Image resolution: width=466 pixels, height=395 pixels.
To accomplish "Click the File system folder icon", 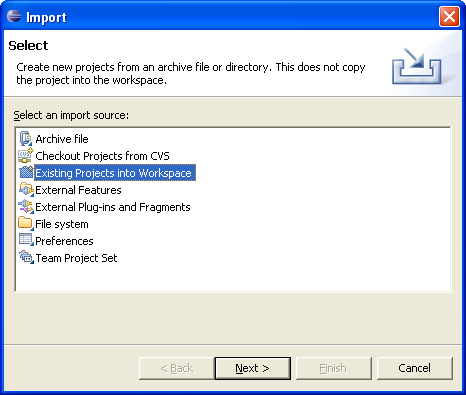I will click(26, 224).
